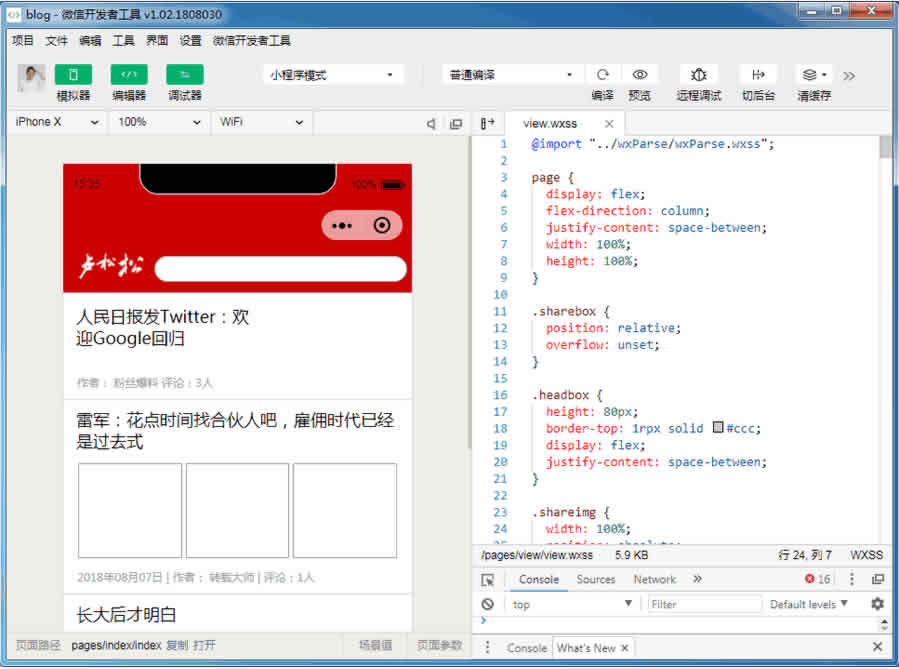Image resolution: width=899 pixels, height=669 pixels.
Task: Click the #ccc color swatch in the code
Action: (718, 427)
